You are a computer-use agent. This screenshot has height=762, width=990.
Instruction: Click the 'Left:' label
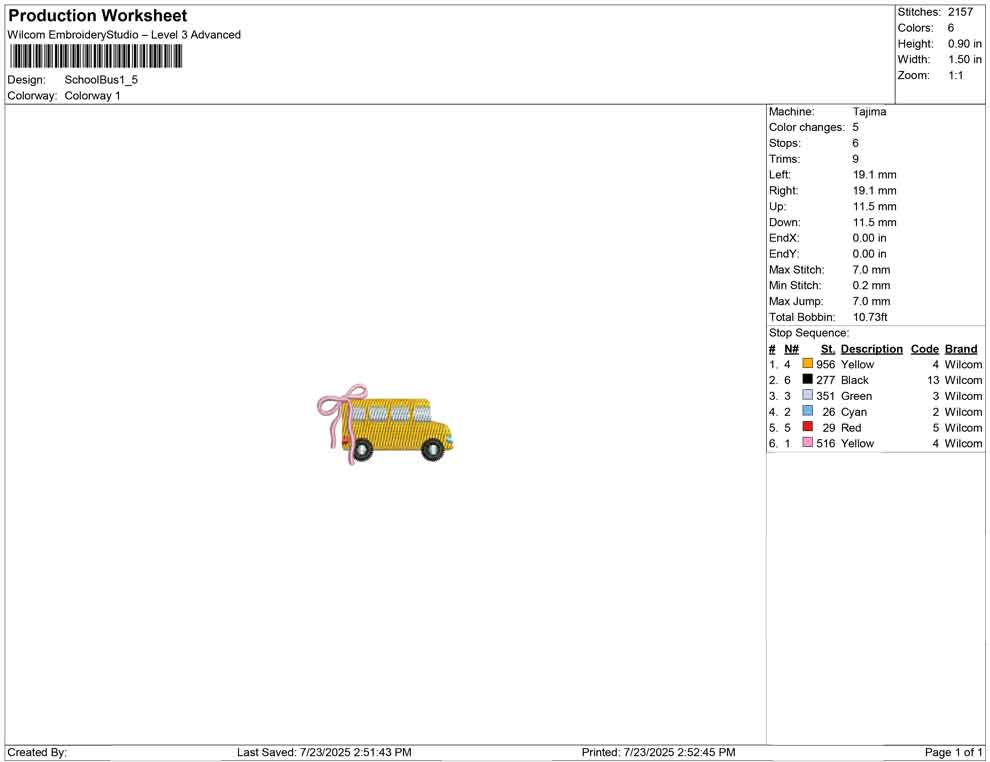780,174
